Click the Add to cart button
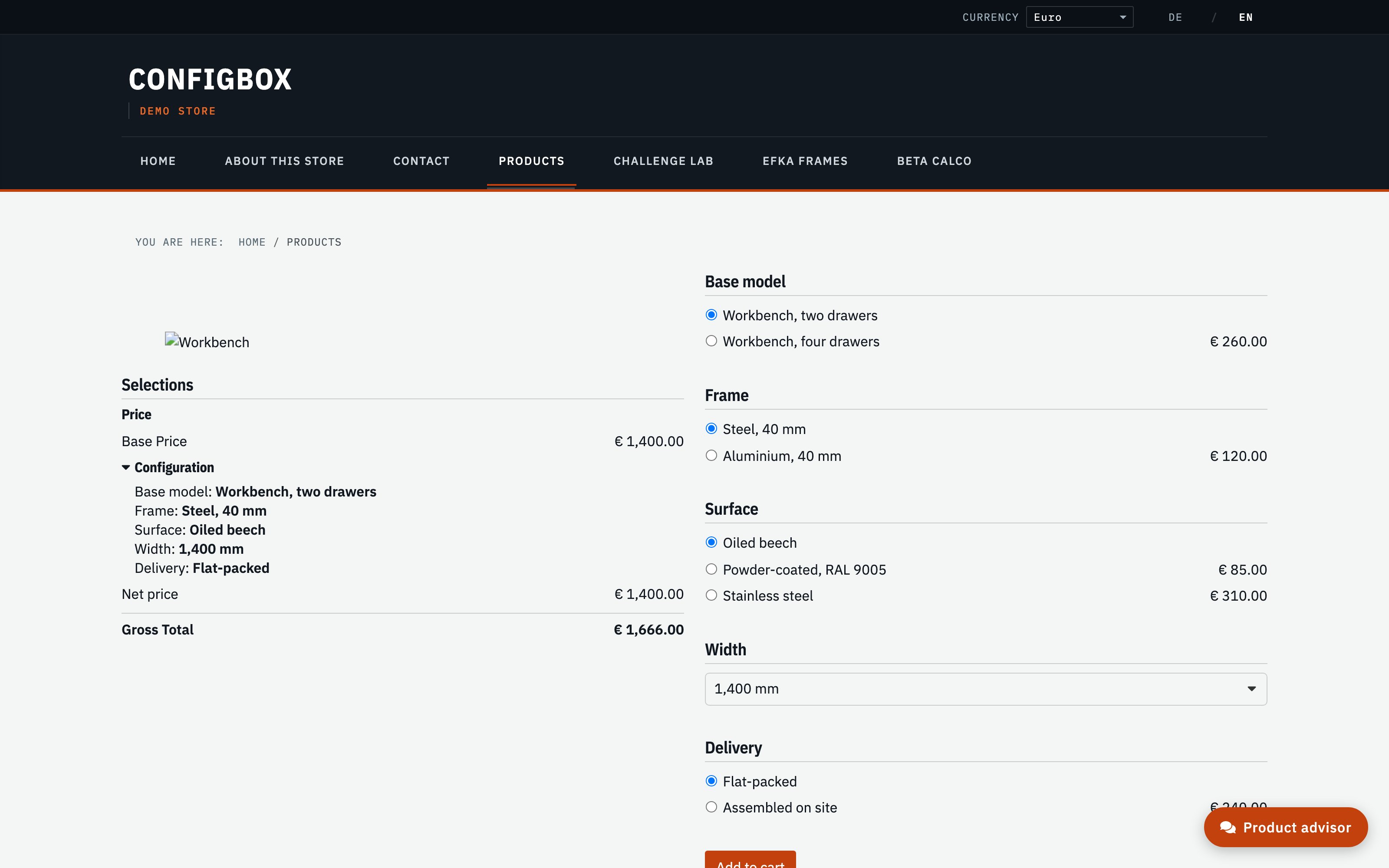 [x=750, y=859]
